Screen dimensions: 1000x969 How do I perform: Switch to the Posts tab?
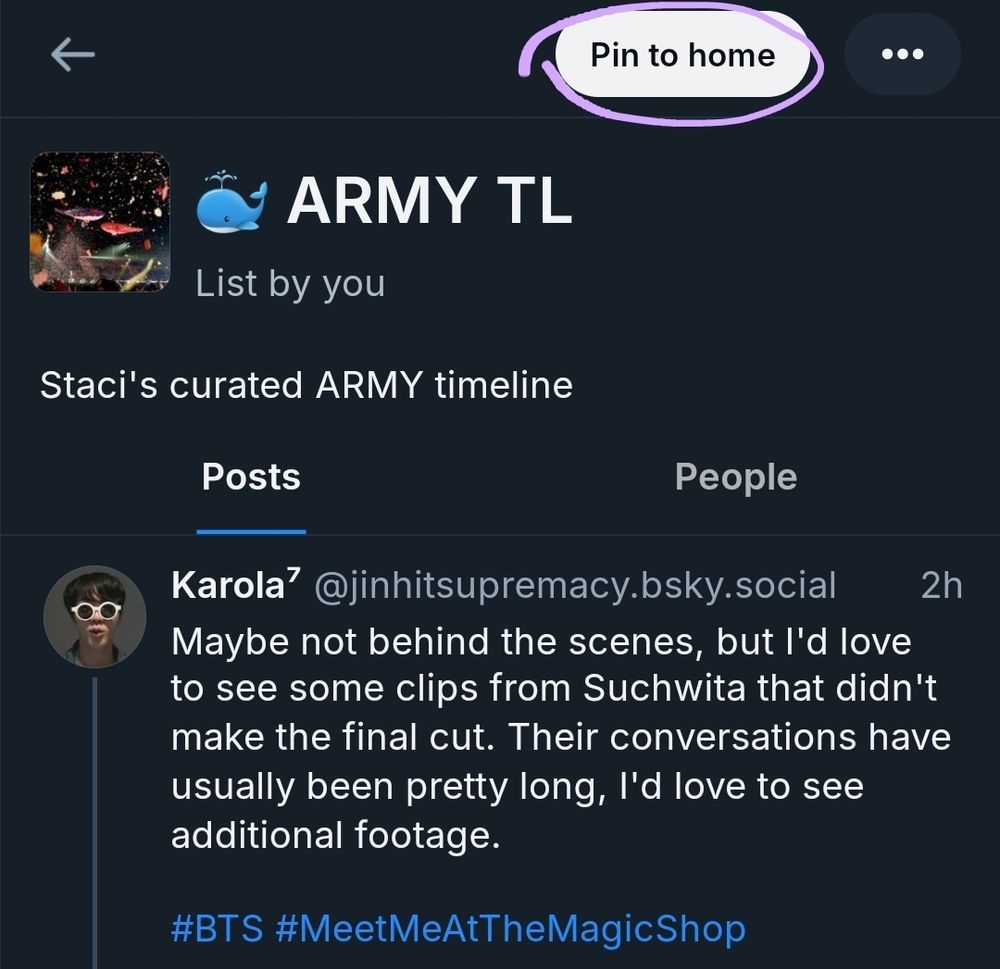coord(251,477)
